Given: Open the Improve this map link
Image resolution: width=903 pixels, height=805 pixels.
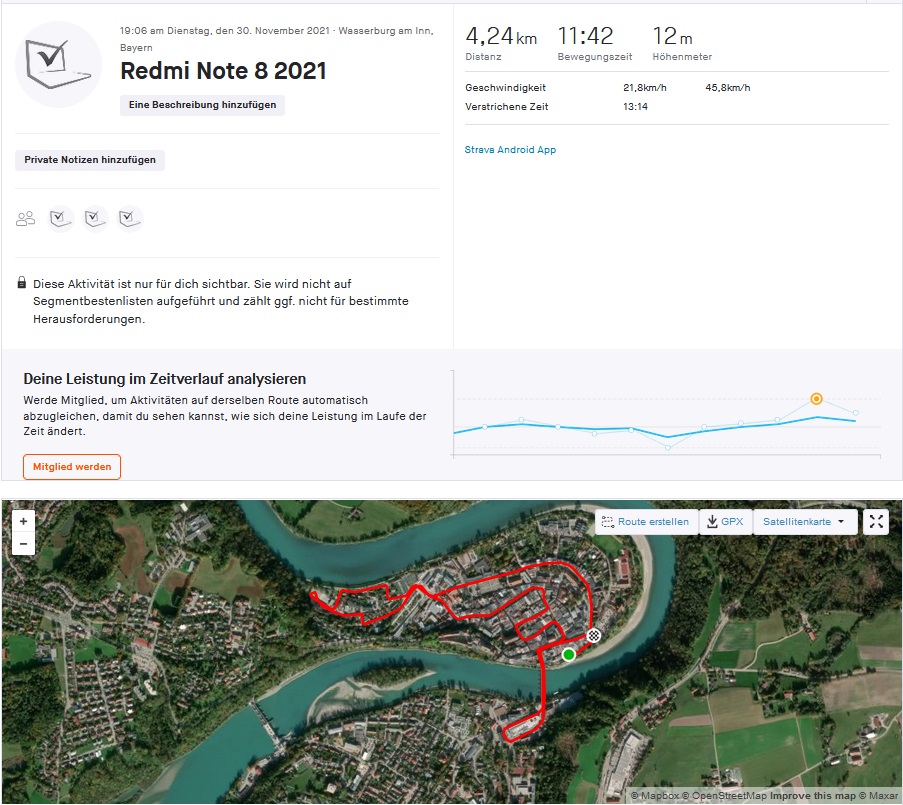Looking at the screenshot, I should (x=811, y=796).
